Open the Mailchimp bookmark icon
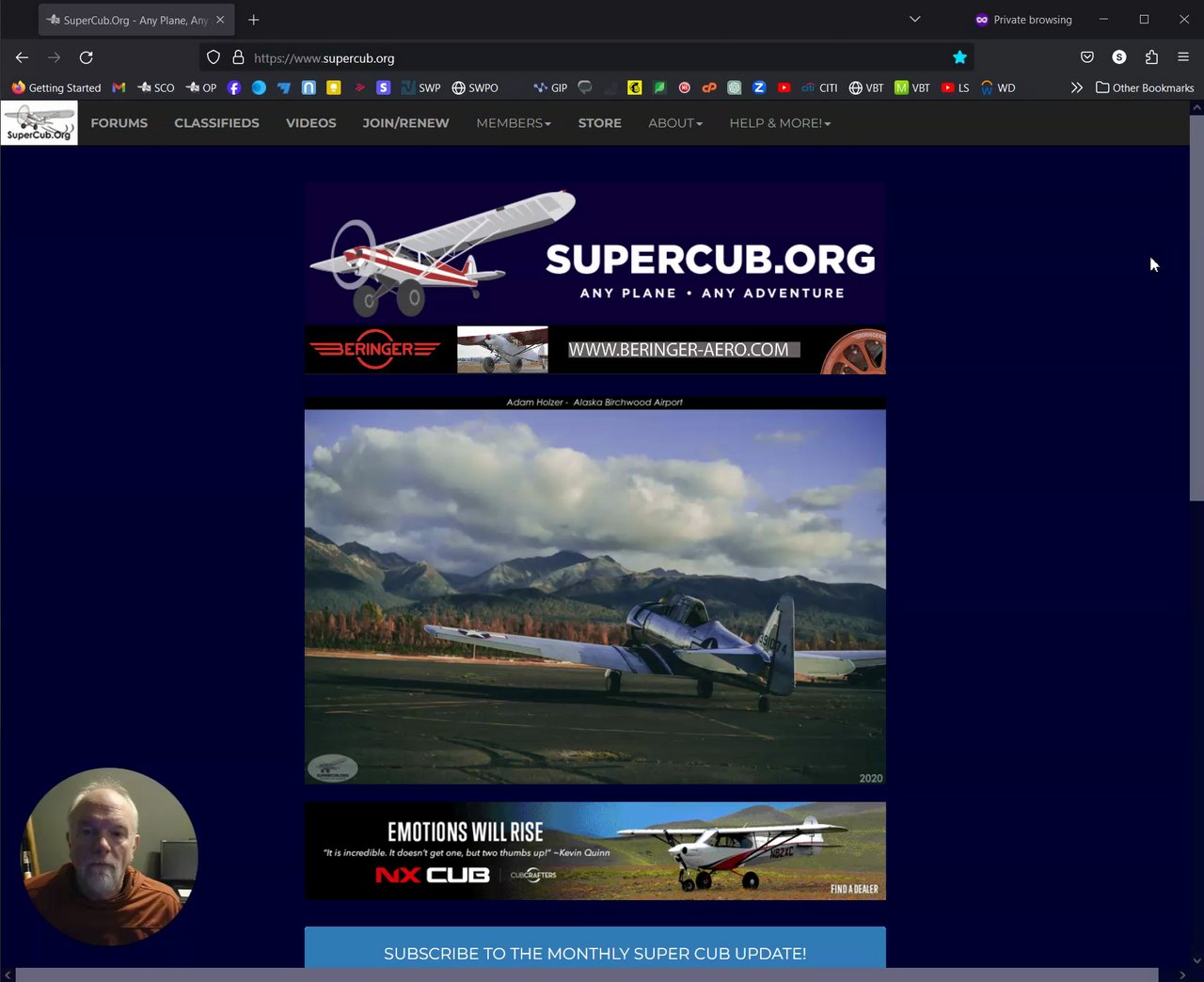The height and width of the screenshot is (982, 1204). coord(635,87)
